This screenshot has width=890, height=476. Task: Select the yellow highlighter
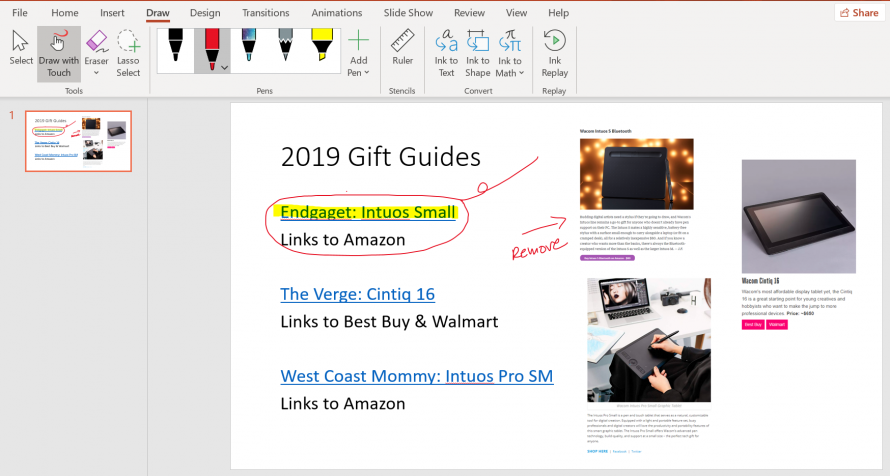coord(322,44)
